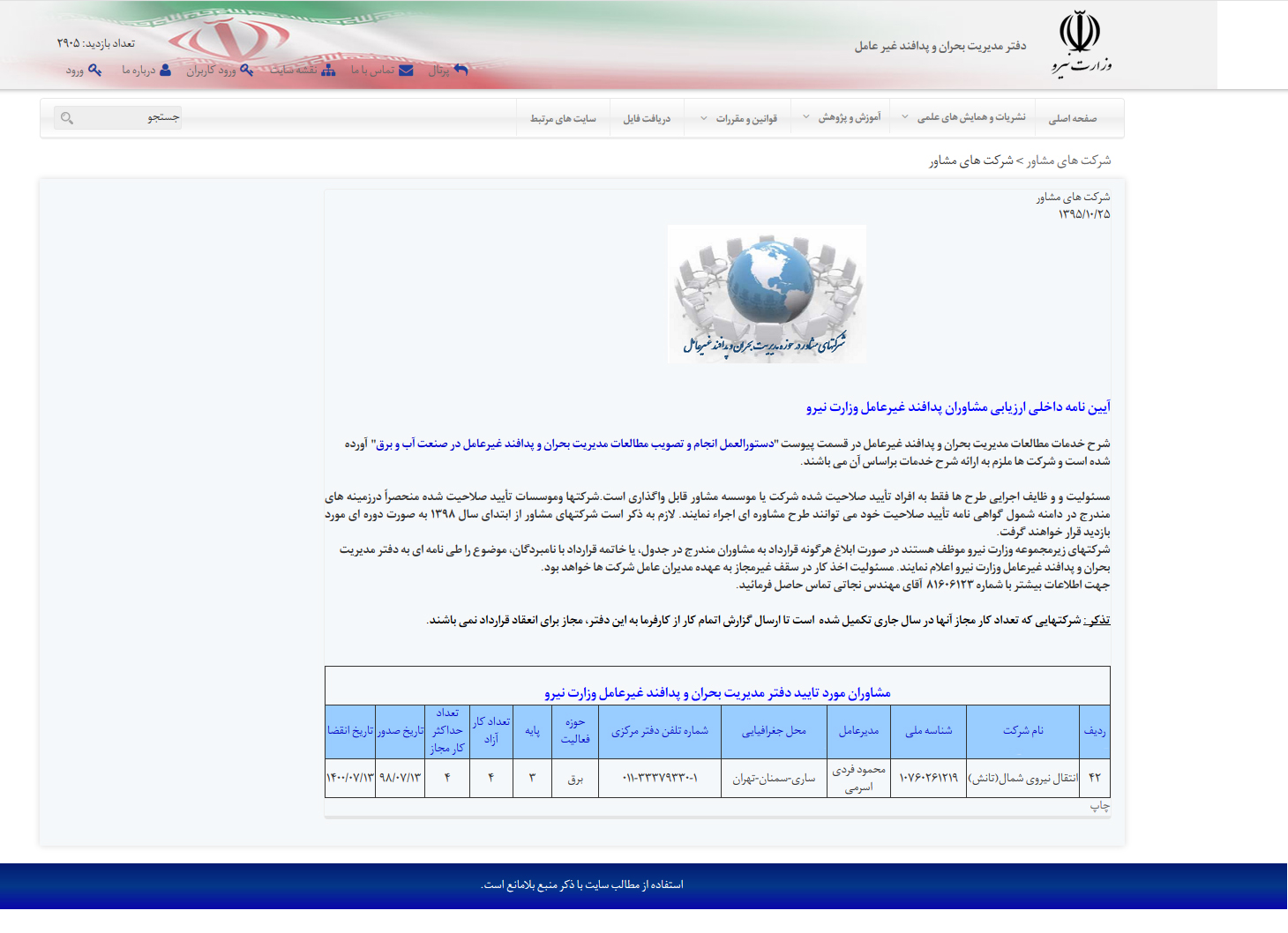The image size is (1288, 933).
Task: Click the envelope icon for تماس با ما
Action: 406,71
